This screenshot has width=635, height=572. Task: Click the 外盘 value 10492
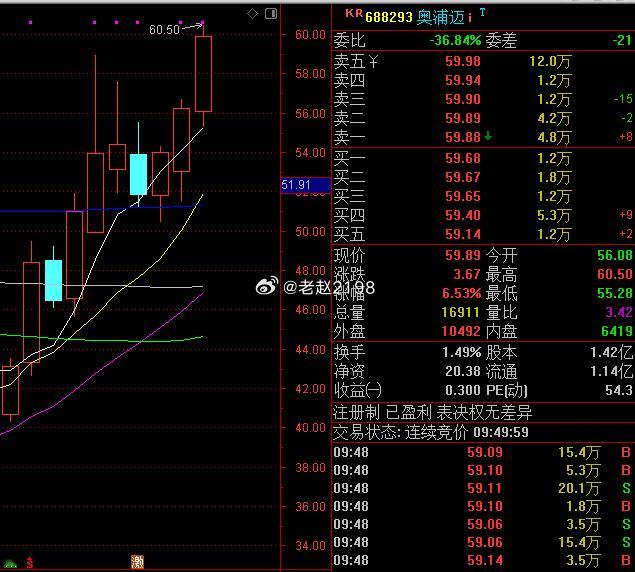460,331
